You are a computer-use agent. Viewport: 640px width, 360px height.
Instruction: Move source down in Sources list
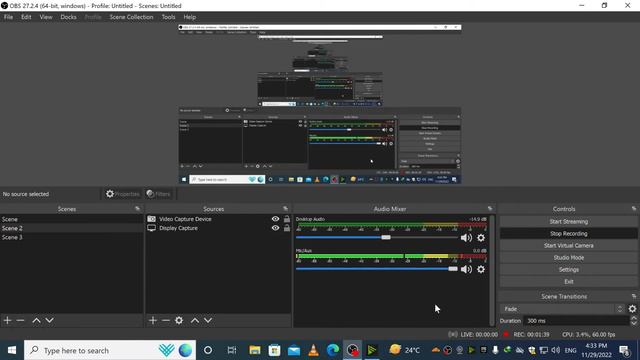(208, 320)
